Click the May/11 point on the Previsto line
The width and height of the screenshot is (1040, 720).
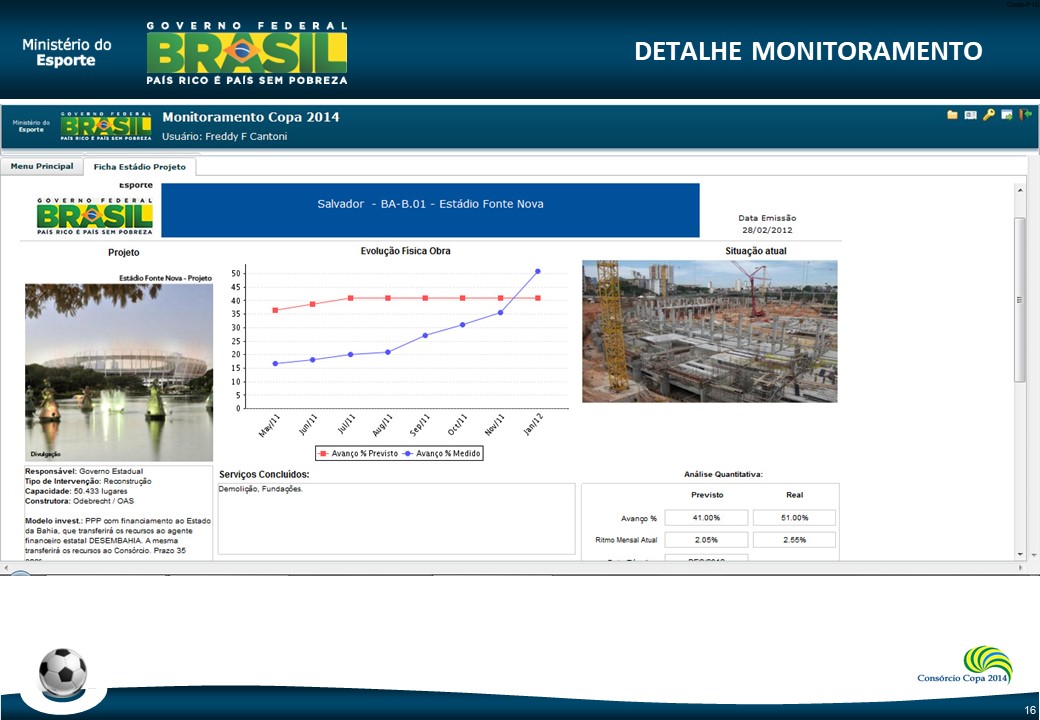click(x=275, y=310)
